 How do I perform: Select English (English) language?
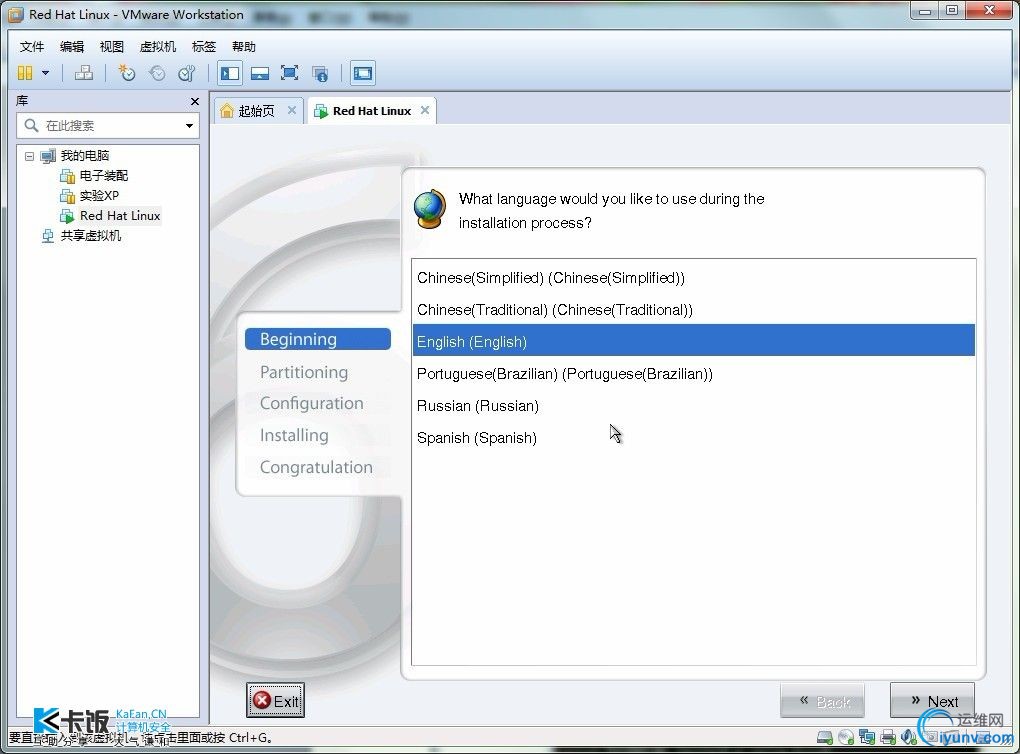pyautogui.click(x=693, y=341)
